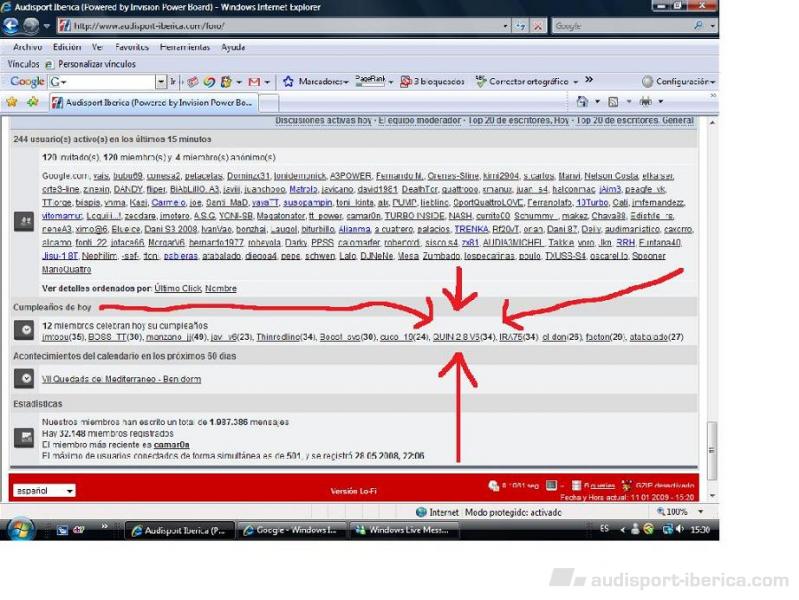
Task: Click the Windows Start orb
Action: pos(21,529)
